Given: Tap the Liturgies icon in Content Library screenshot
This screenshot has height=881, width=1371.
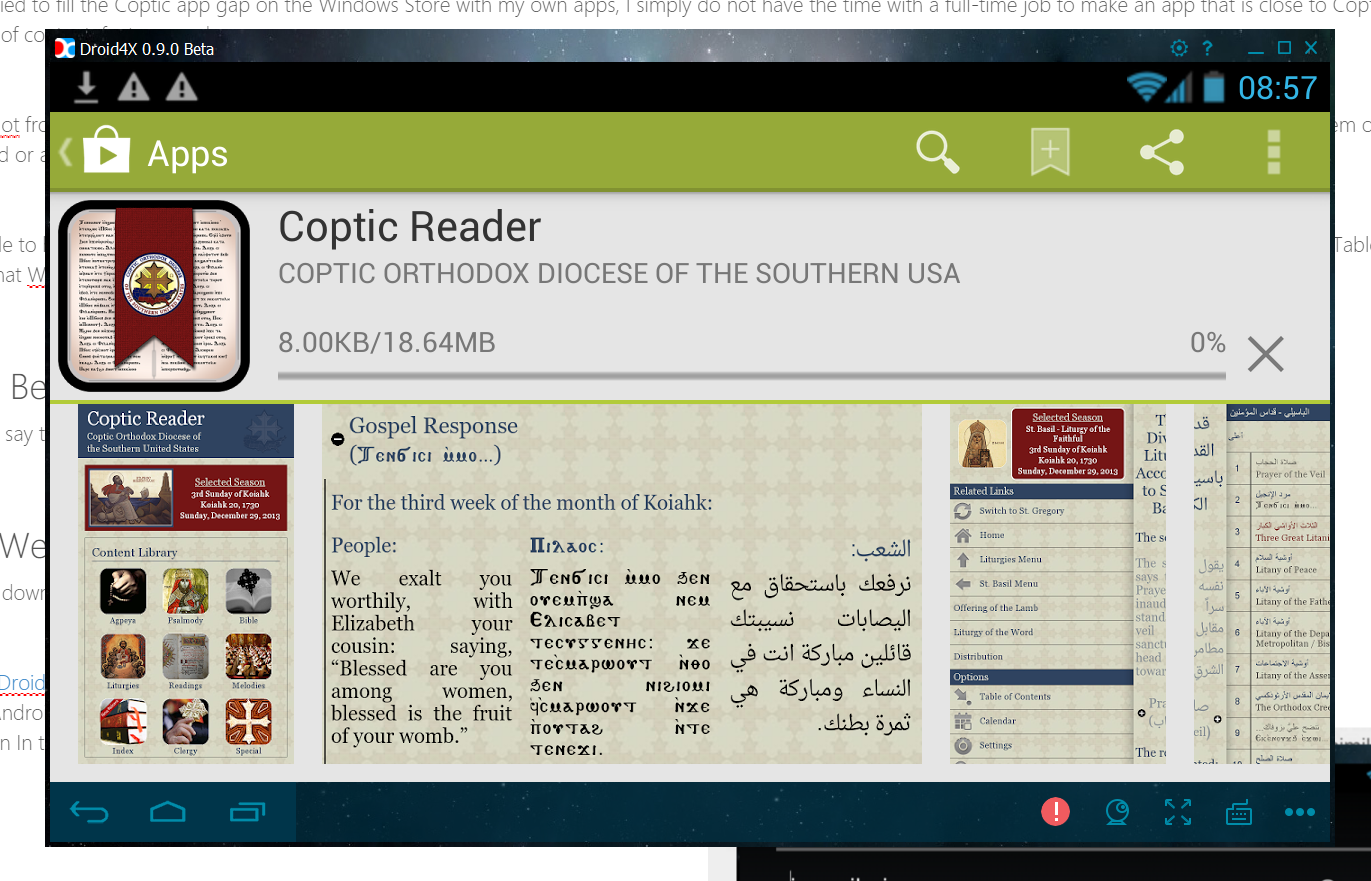Looking at the screenshot, I should [123, 656].
